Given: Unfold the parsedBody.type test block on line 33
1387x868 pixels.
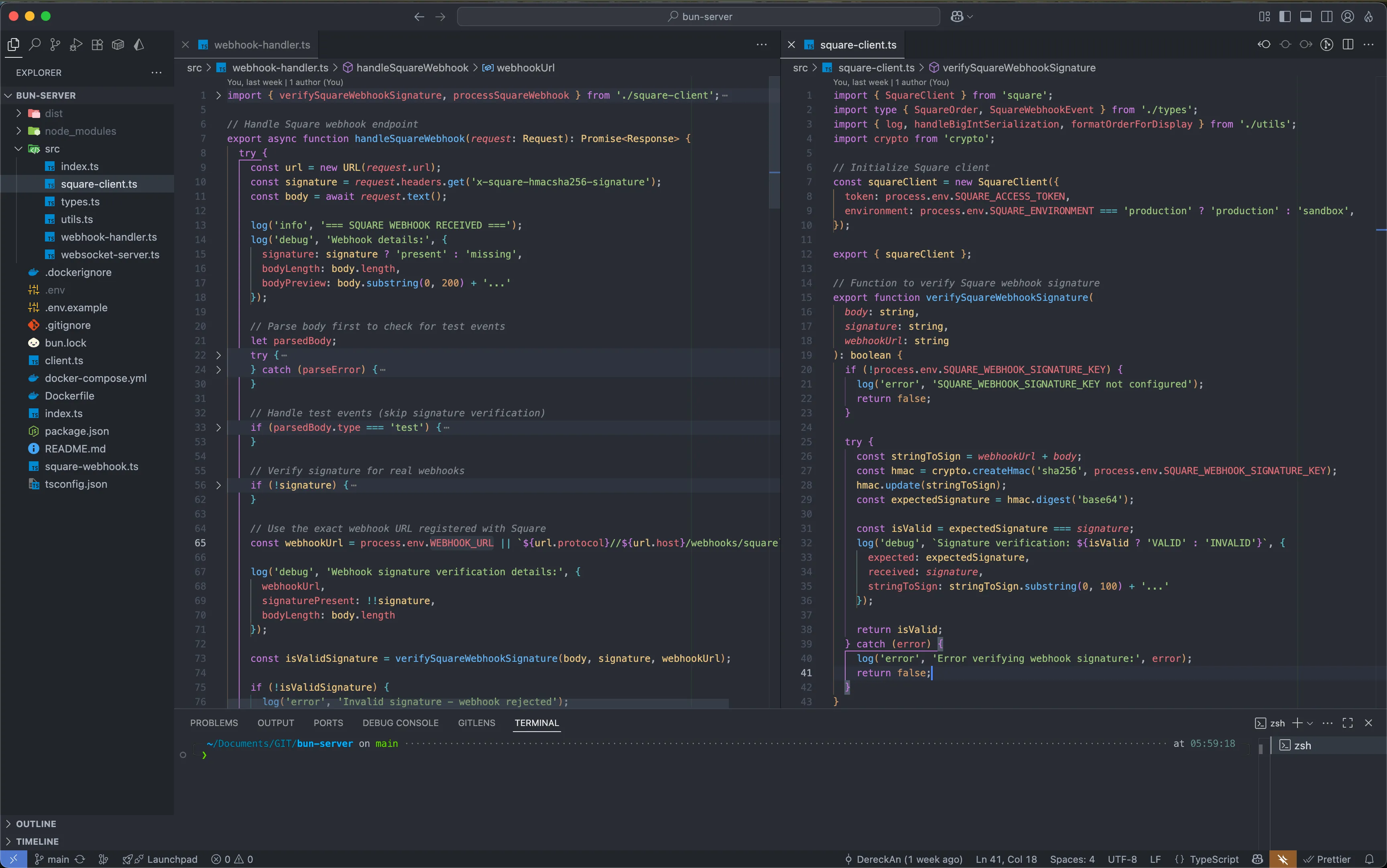Looking at the screenshot, I should click(x=218, y=427).
